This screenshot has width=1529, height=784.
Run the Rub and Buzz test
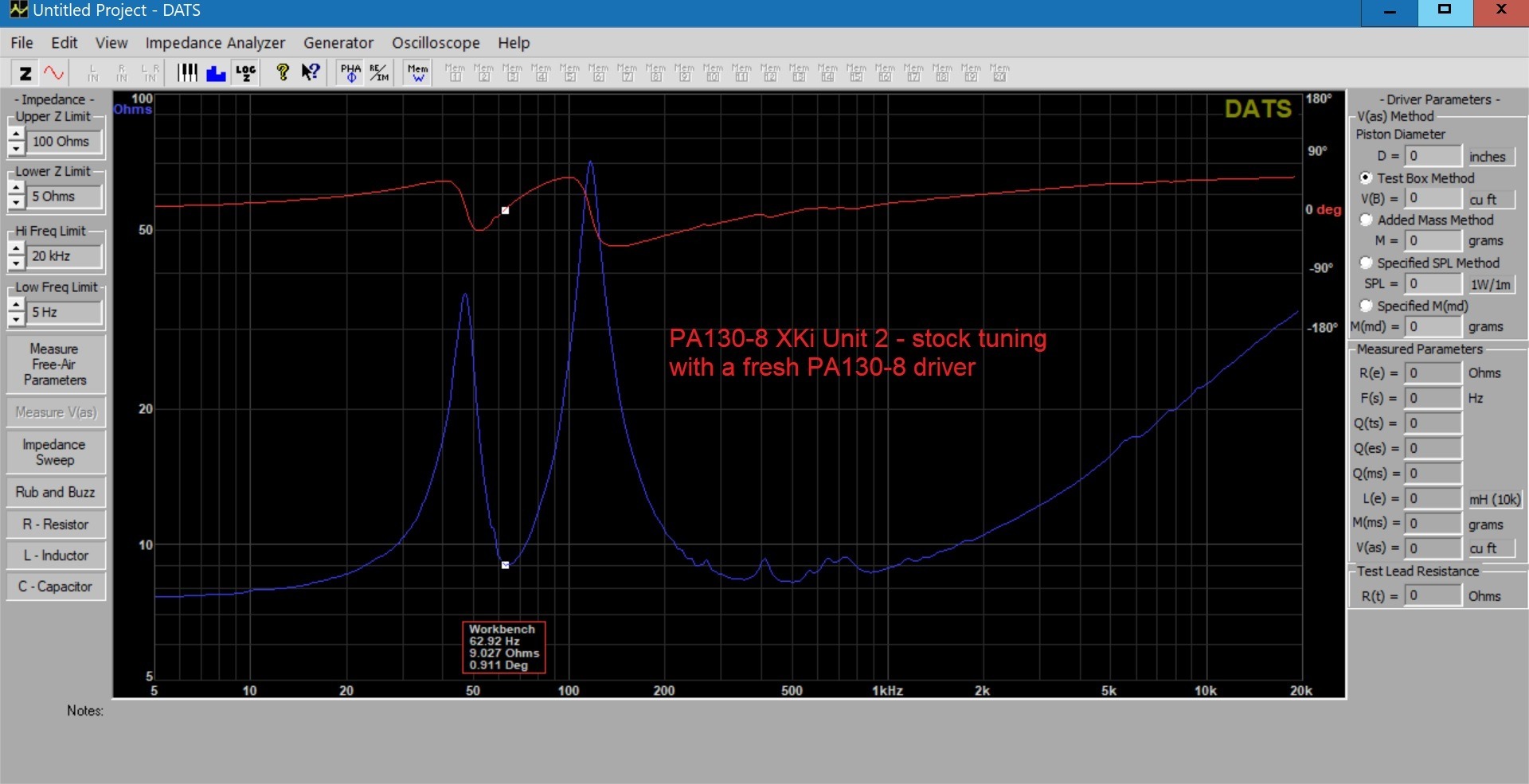click(x=55, y=492)
